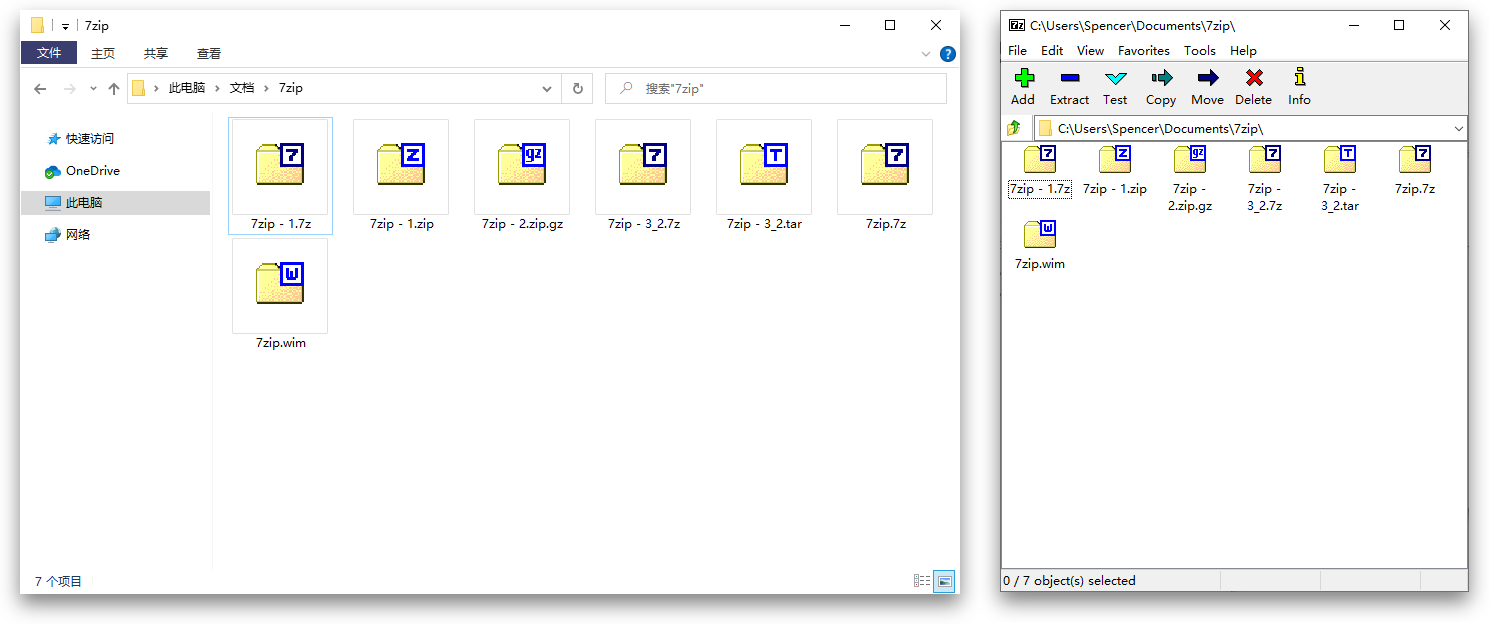Open the 共享 ribbon tab in Explorer
Image resolution: width=1489 pixels, height=624 pixels.
[x=156, y=54]
